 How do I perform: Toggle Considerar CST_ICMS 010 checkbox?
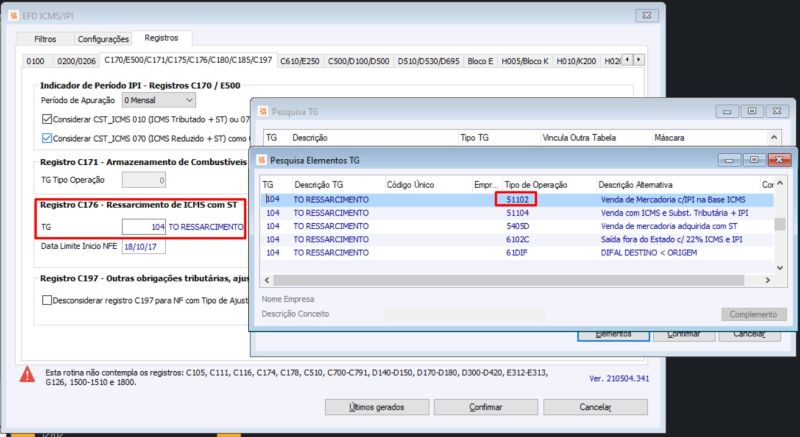tap(47, 119)
